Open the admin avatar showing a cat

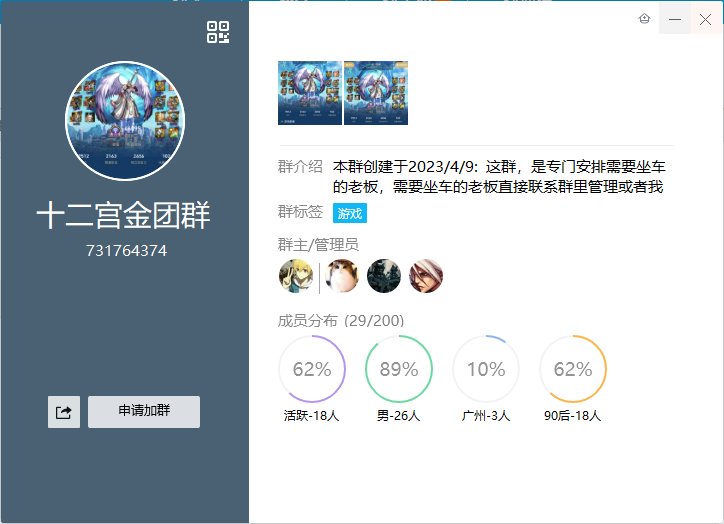(342, 276)
